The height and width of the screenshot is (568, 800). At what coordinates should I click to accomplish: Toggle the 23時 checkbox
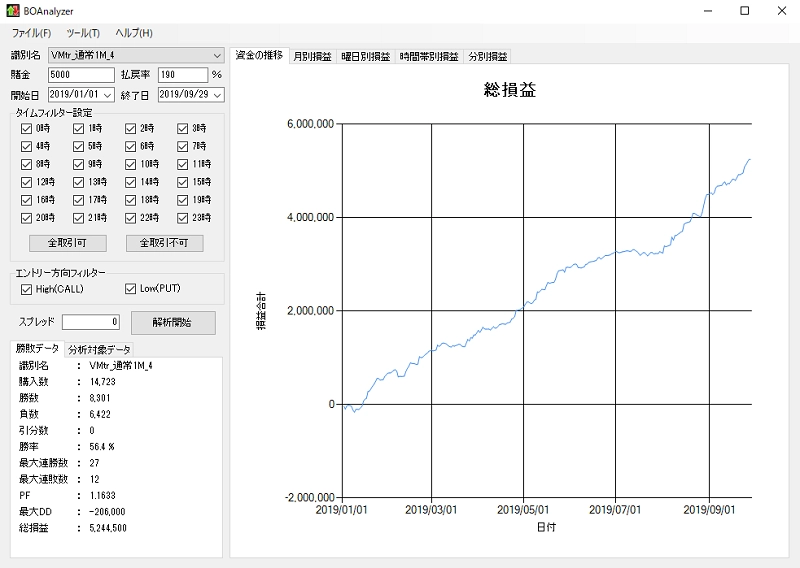pyautogui.click(x=183, y=218)
